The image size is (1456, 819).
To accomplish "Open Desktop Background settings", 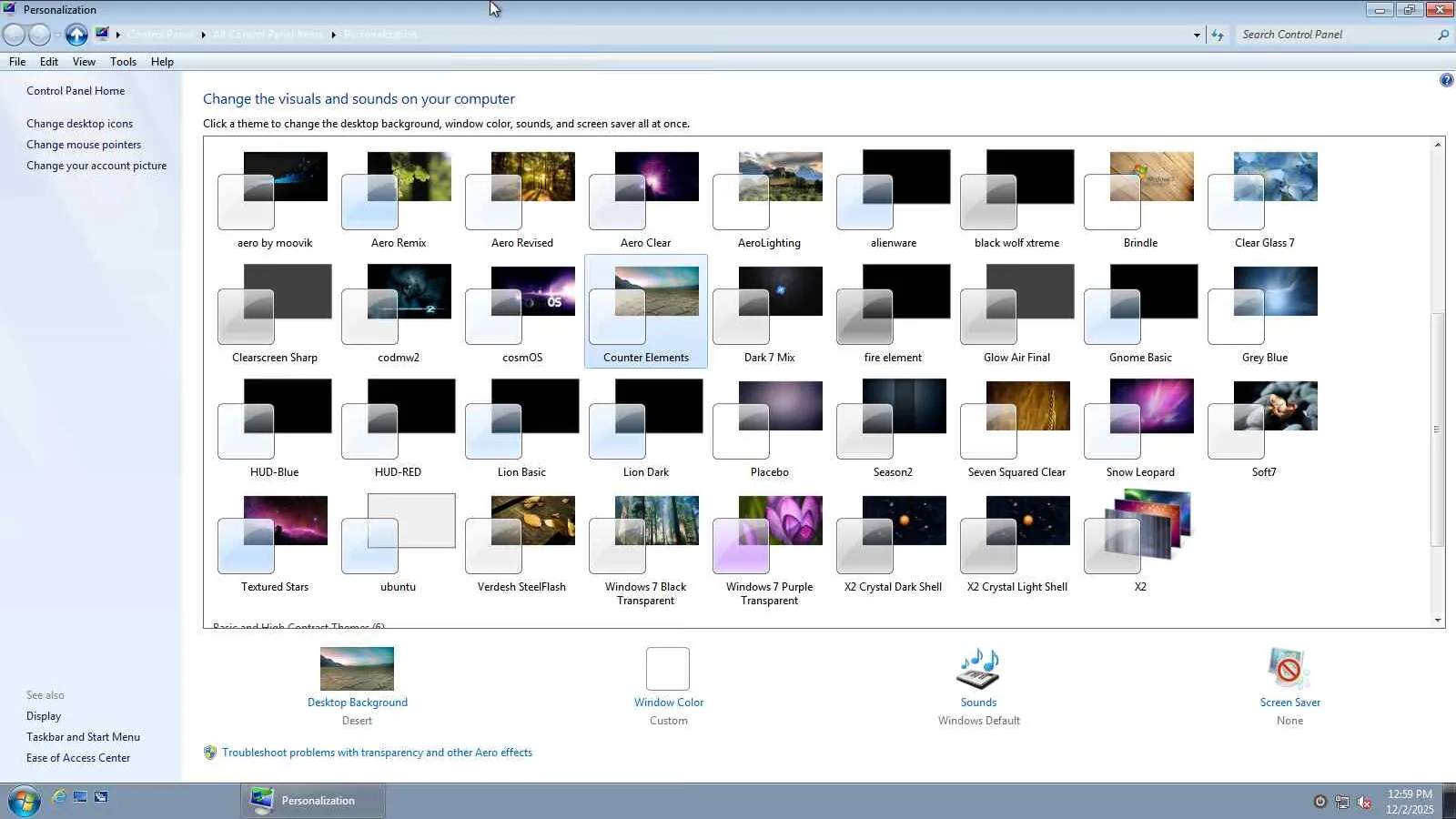I will tap(358, 686).
